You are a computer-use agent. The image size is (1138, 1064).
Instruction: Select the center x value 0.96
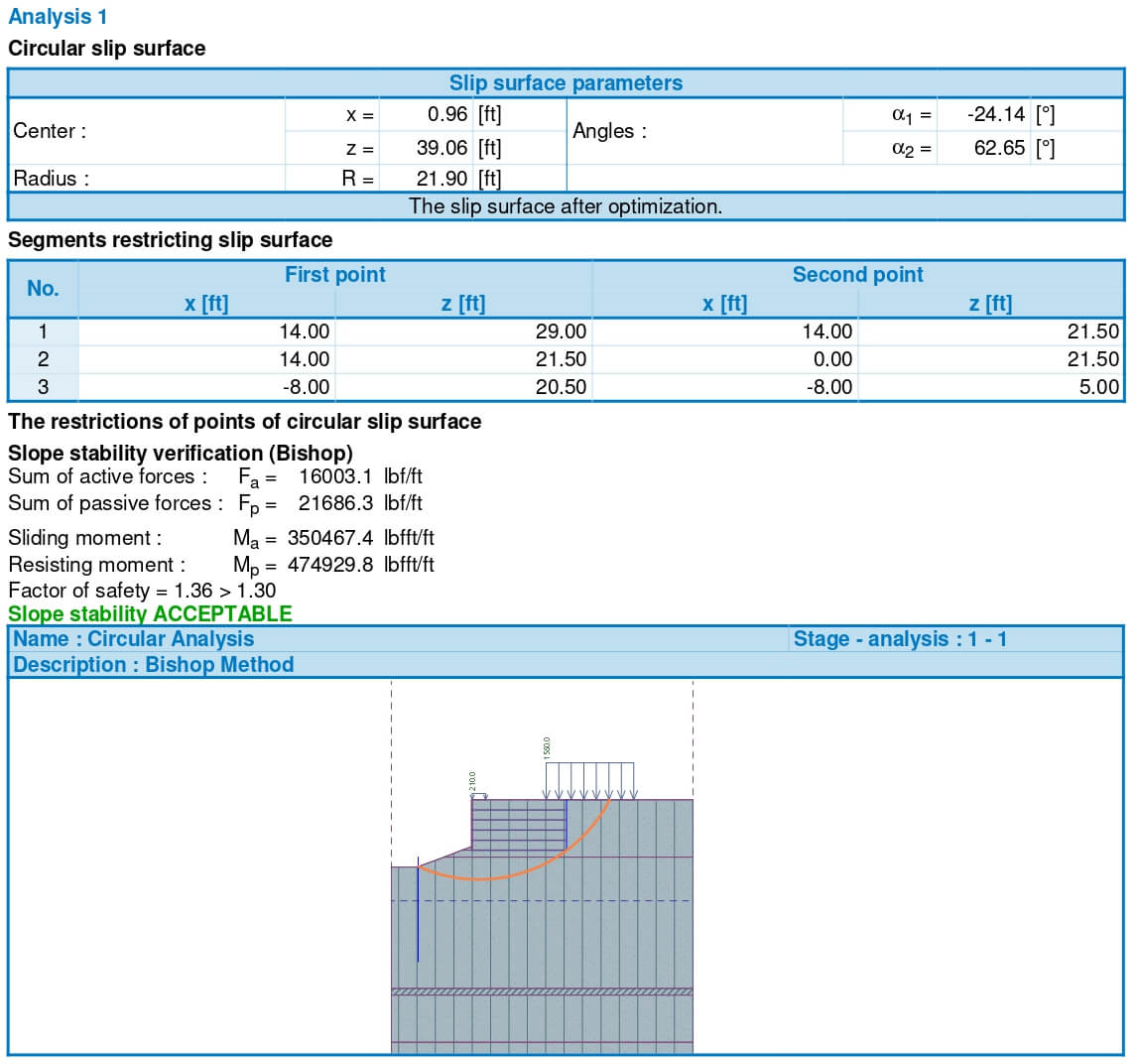coord(446,114)
